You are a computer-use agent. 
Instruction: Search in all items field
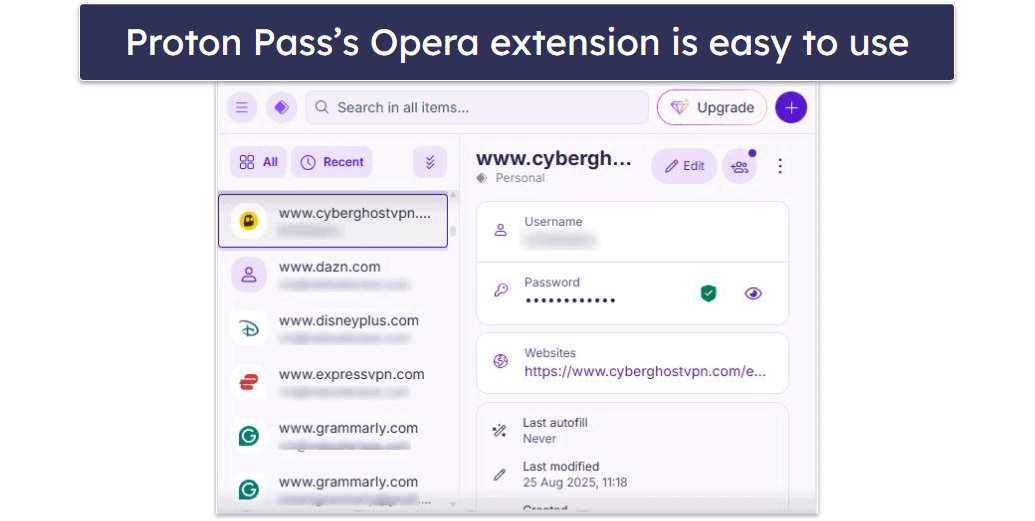(x=477, y=107)
